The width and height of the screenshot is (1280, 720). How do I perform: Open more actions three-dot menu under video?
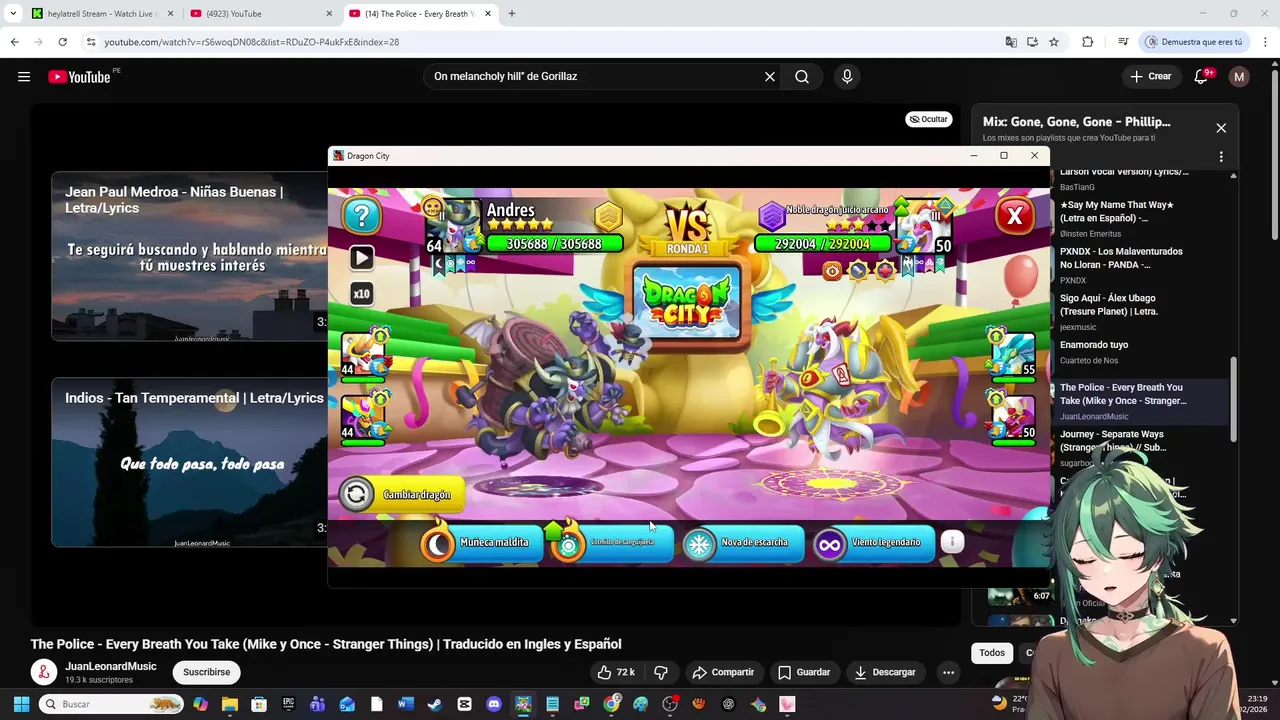coord(948,672)
